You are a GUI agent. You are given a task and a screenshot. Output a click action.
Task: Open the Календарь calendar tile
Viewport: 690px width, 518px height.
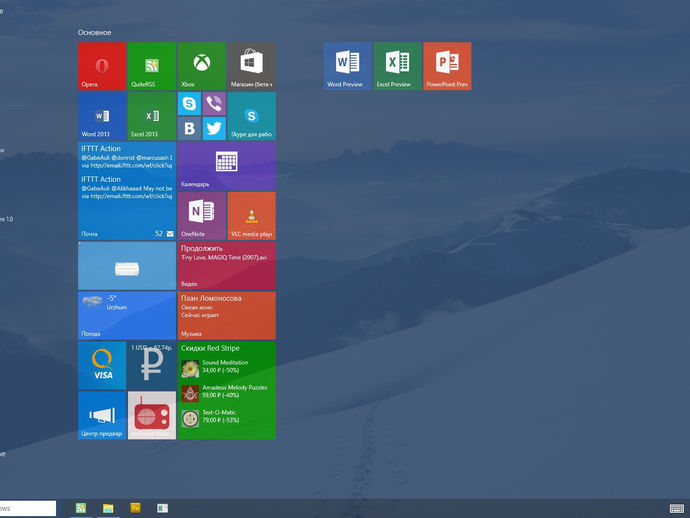pos(227,166)
